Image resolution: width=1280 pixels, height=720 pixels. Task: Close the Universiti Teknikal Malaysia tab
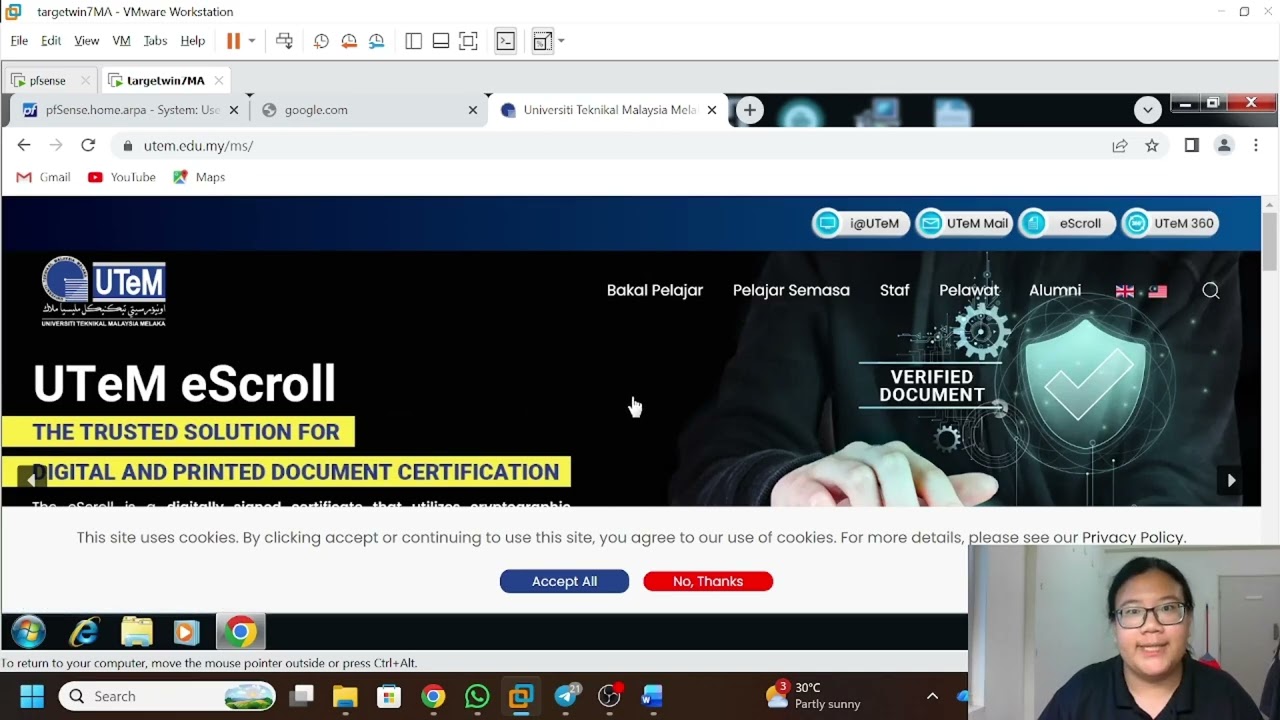(x=712, y=110)
